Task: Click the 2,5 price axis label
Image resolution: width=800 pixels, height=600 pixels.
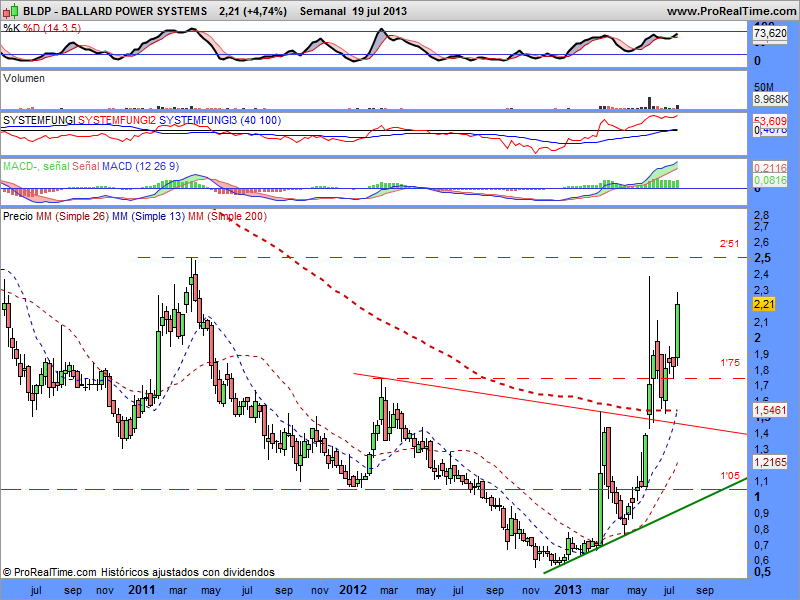Action: click(762, 258)
